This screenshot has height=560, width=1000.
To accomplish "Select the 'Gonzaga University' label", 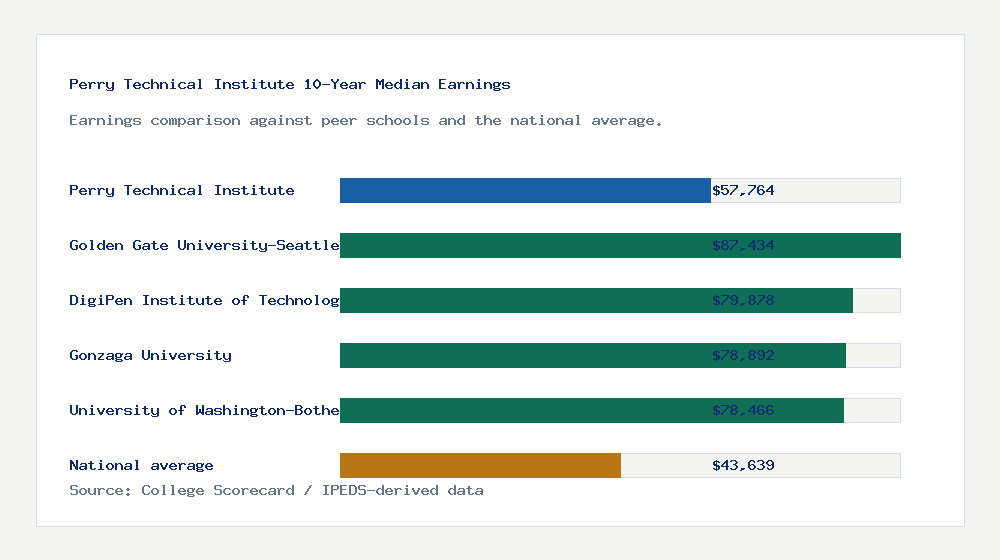I will 151,355.
